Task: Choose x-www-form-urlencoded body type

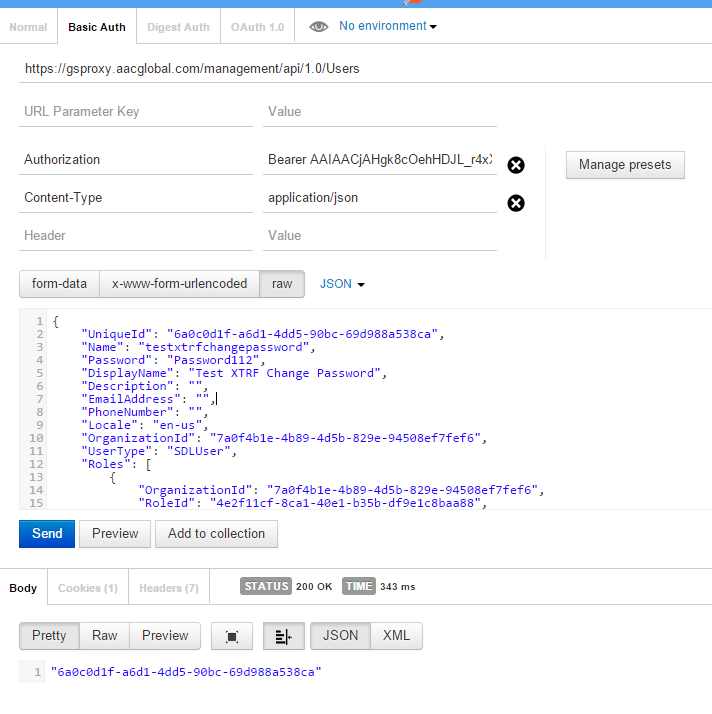Action: [x=179, y=284]
